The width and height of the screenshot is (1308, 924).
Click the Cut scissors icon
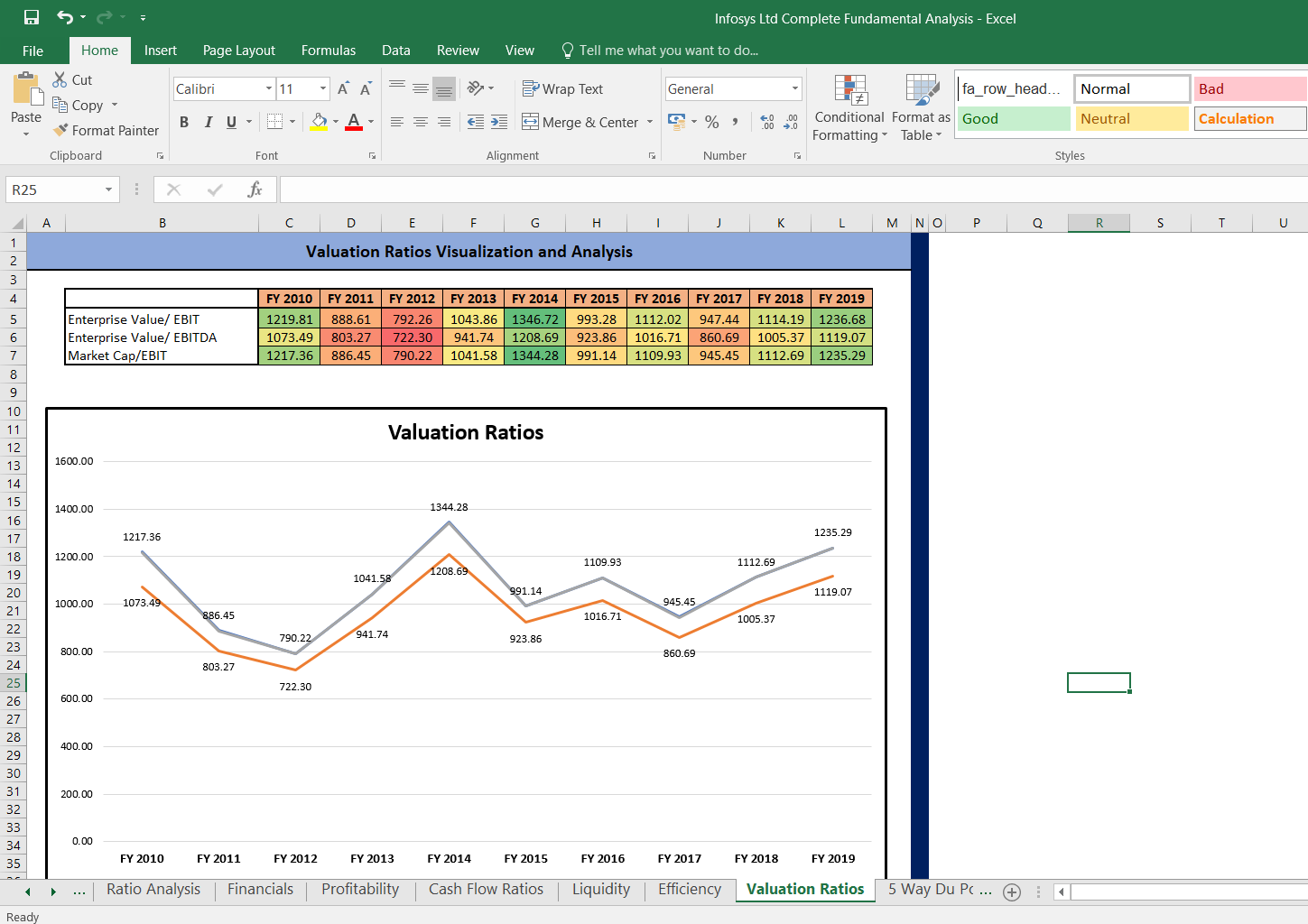(60, 79)
